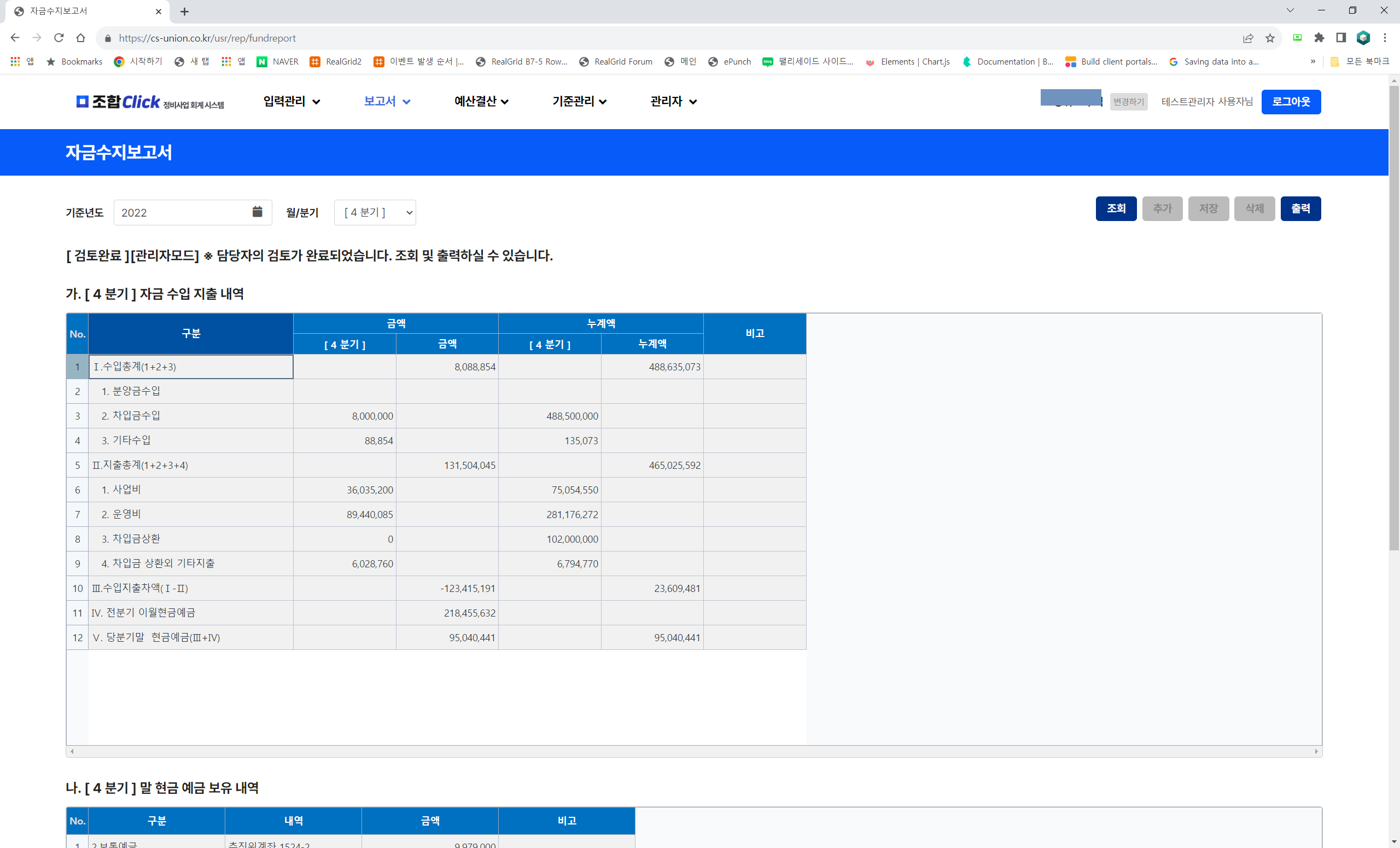Expand the 월/분기 quarter dropdown
This screenshot has width=1400, height=848.
tap(375, 212)
